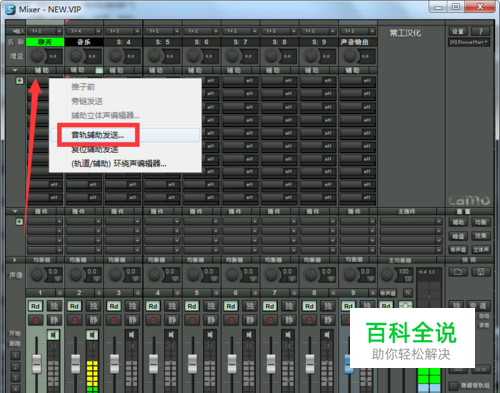Click the 均衡 reset button in the 重置 panel

[x=480, y=222]
